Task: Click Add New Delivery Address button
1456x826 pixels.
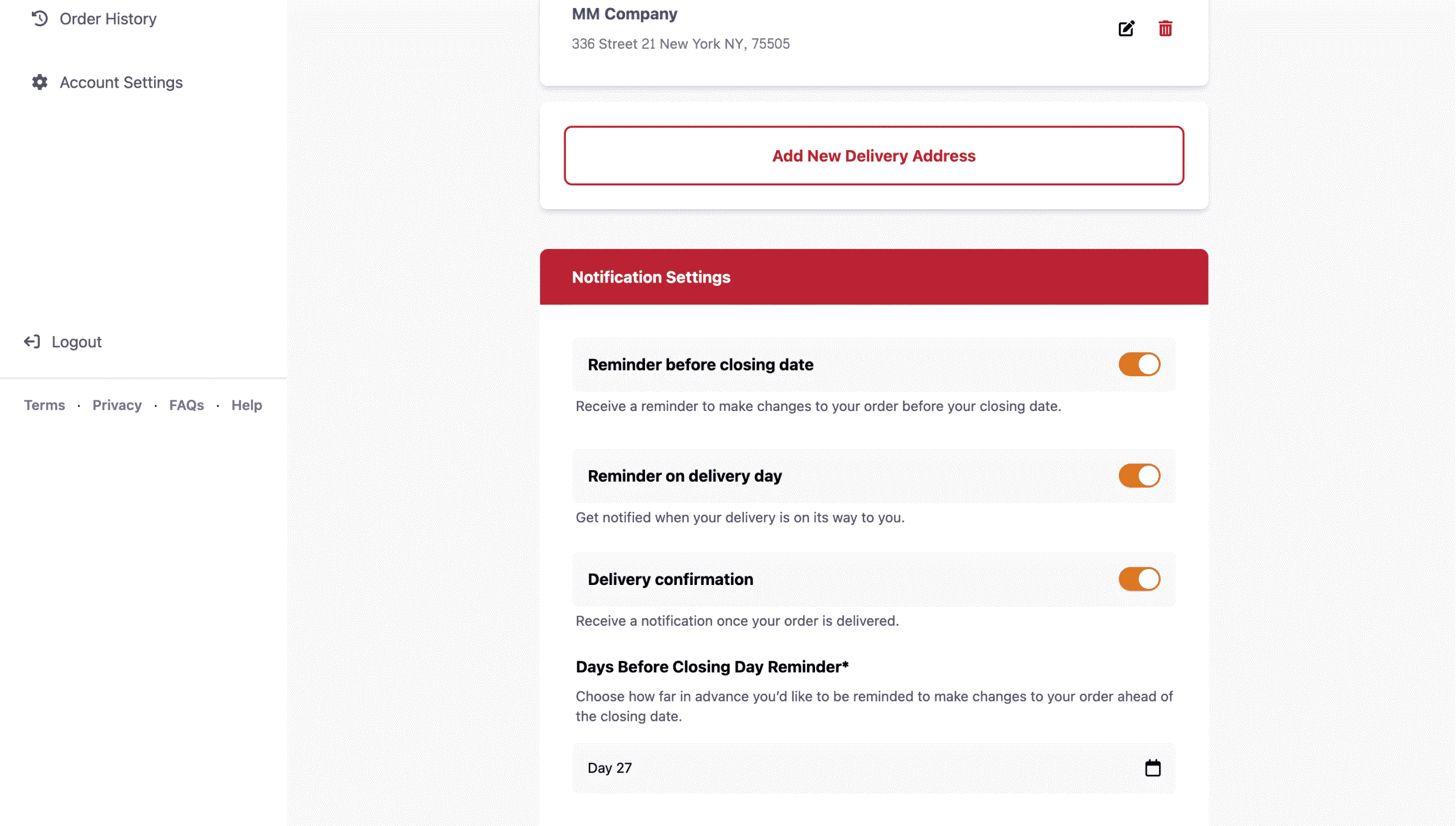Action: (x=874, y=156)
